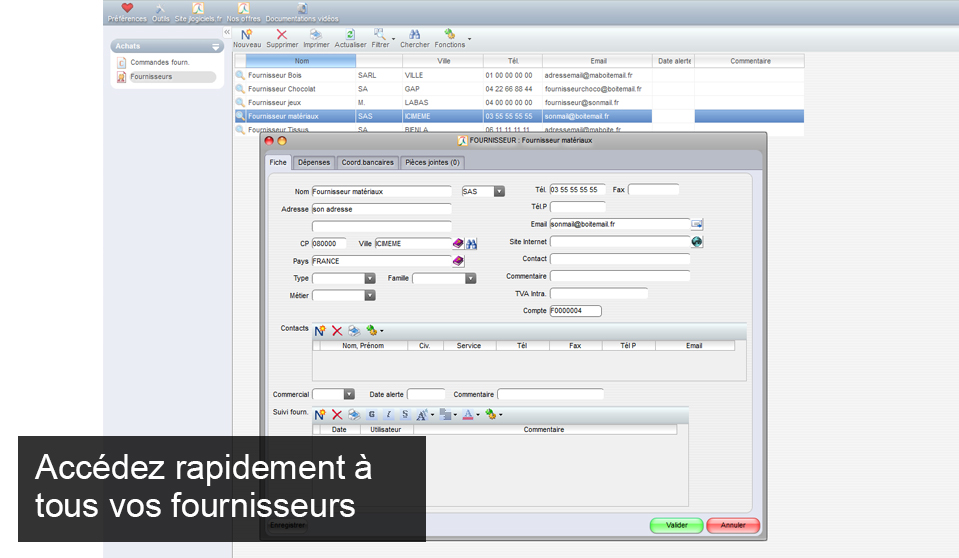Image resolution: width=959 pixels, height=558 pixels.
Task: Toggle bold G in Suivi fourn. toolbar
Action: point(371,415)
